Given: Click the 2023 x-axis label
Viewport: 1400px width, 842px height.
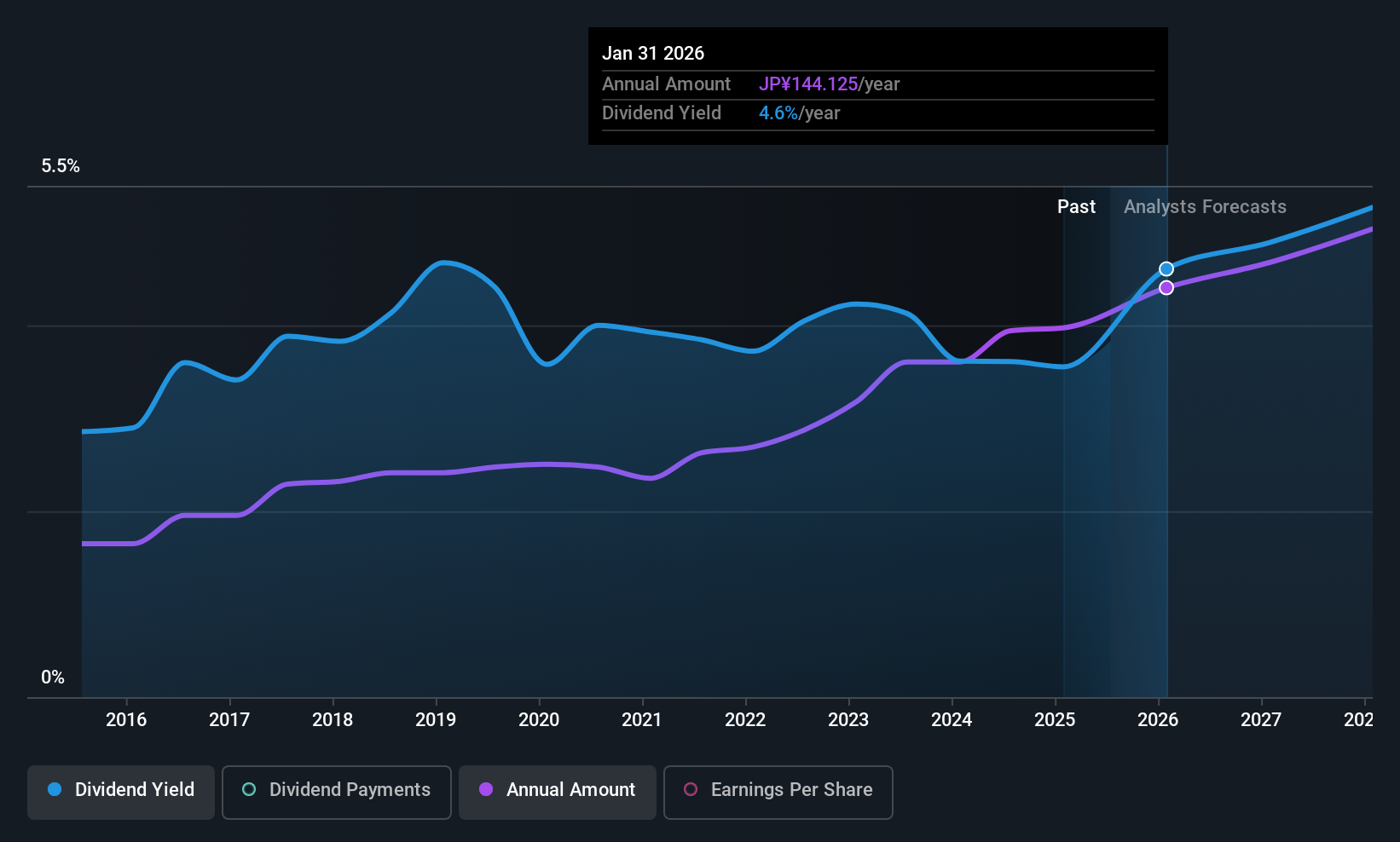Looking at the screenshot, I should (x=848, y=719).
